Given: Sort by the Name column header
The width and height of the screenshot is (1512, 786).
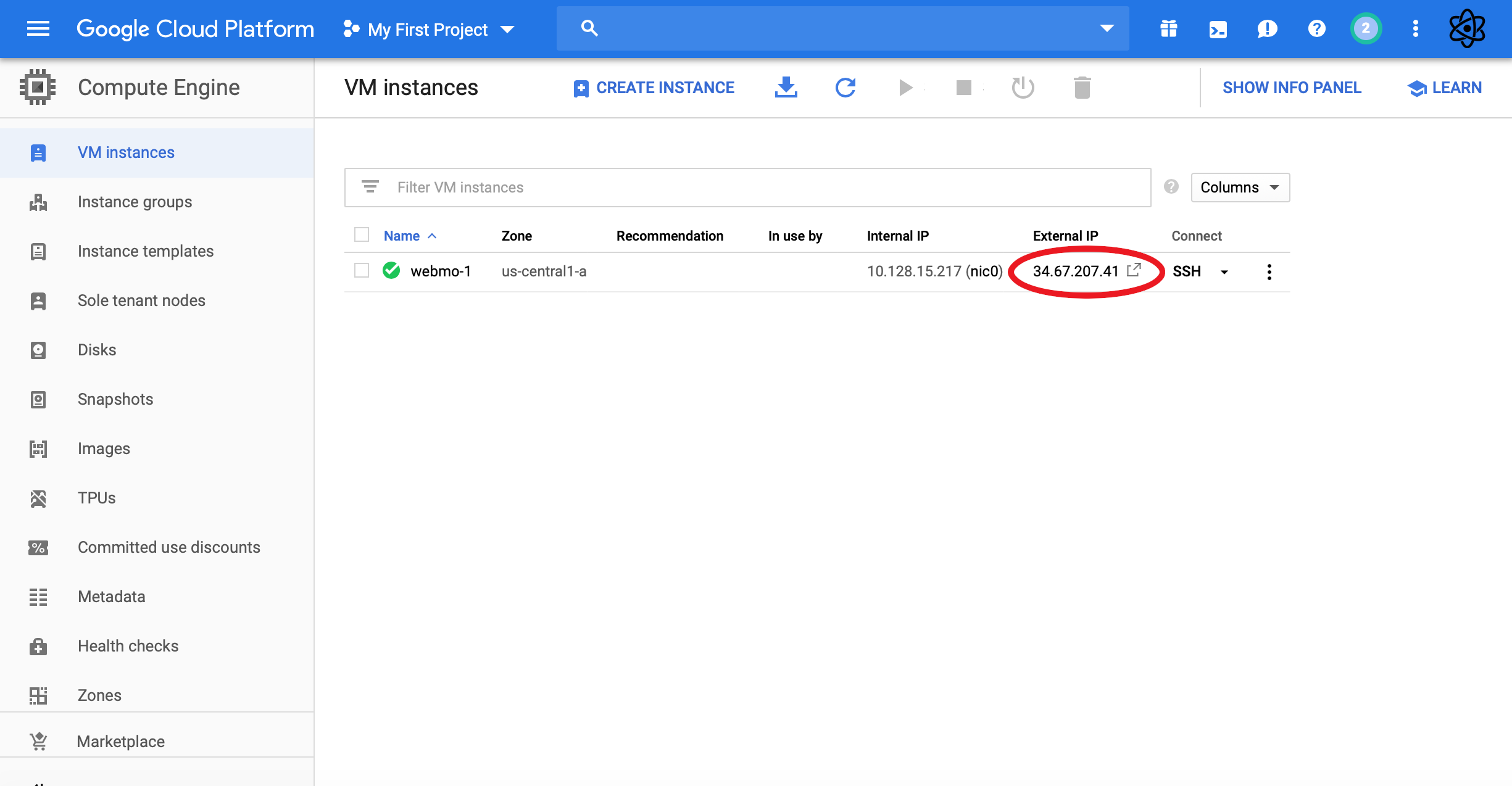Looking at the screenshot, I should coord(410,236).
